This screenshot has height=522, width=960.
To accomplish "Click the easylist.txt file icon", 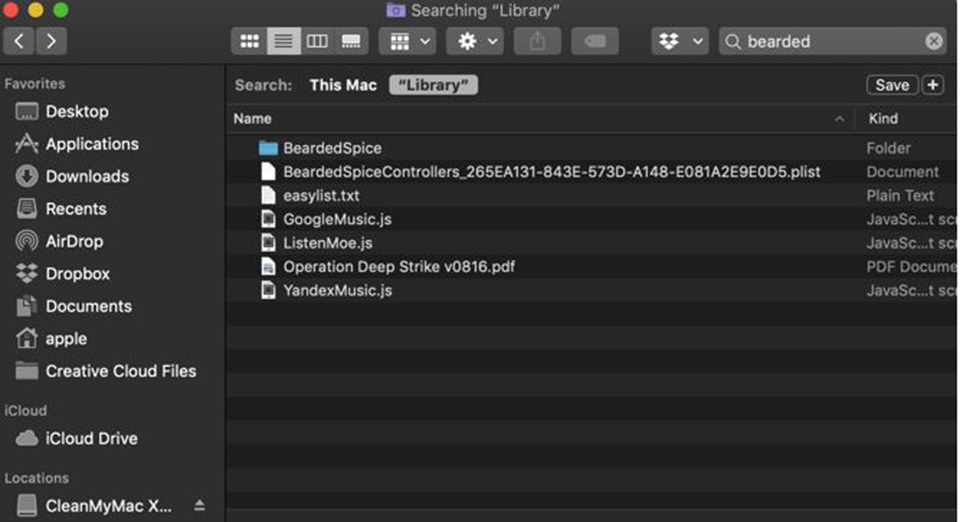I will pyautogui.click(x=268, y=195).
